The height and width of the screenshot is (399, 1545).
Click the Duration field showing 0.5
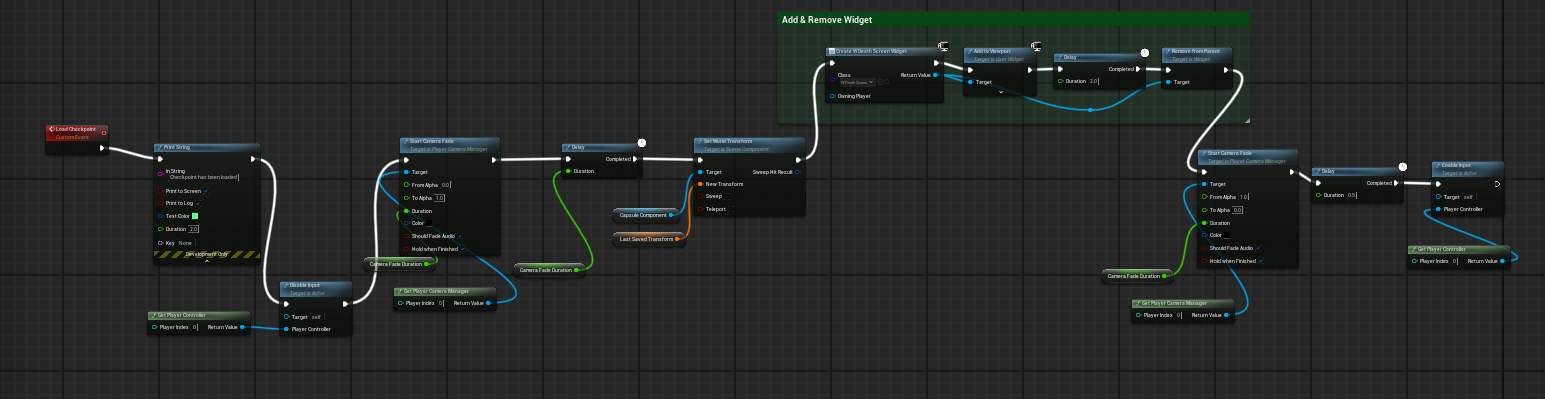tap(1352, 195)
